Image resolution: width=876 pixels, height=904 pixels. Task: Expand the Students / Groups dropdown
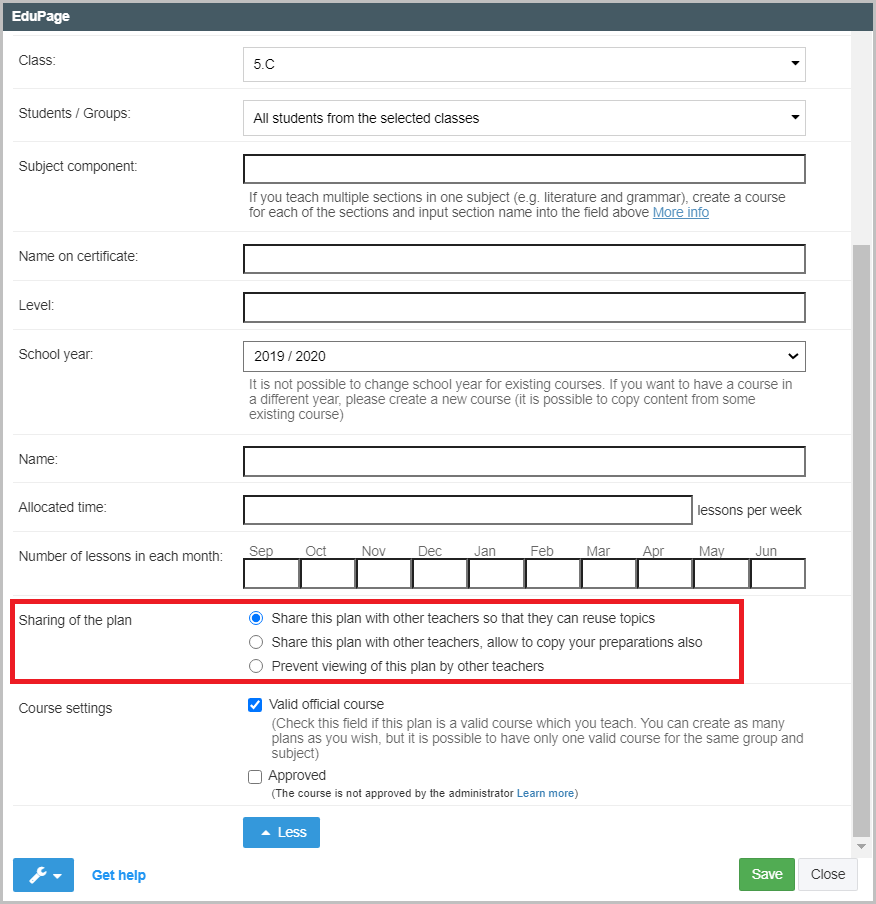[524, 118]
